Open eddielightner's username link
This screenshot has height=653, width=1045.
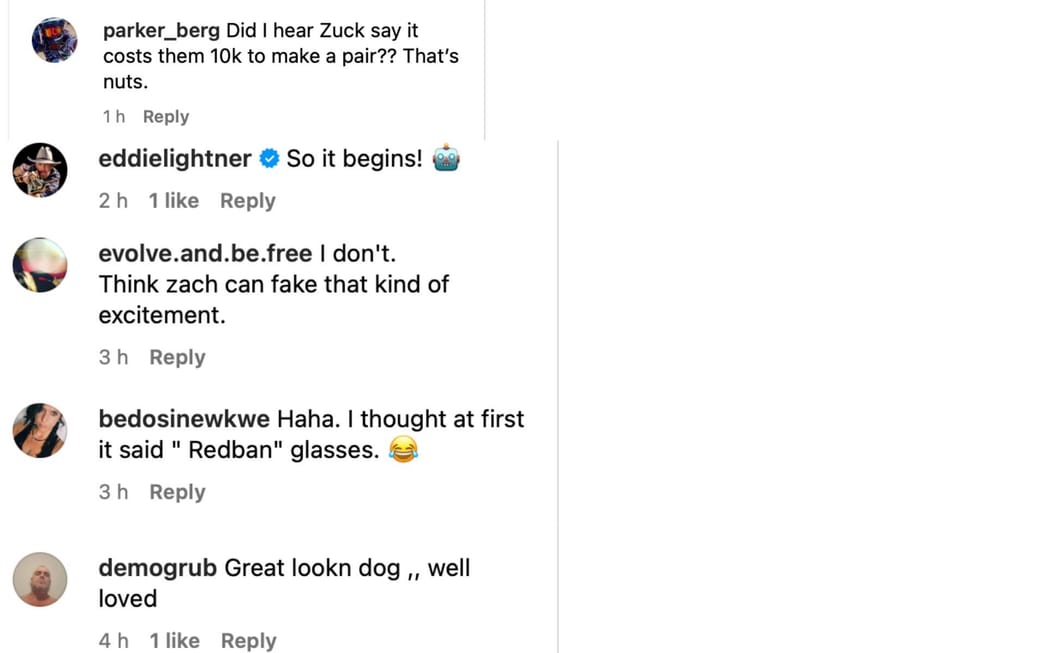[x=174, y=158]
